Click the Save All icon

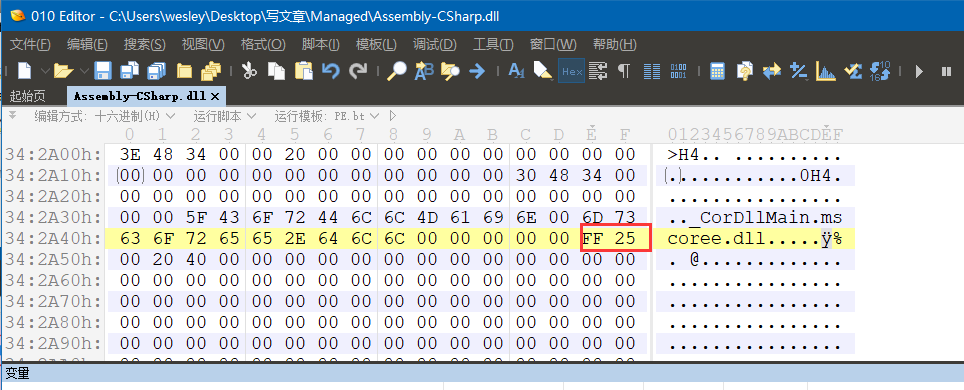point(157,71)
